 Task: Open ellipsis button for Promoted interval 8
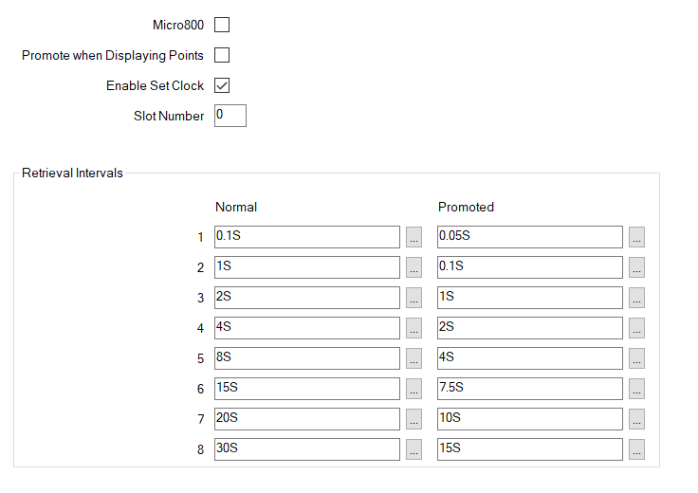(637, 449)
